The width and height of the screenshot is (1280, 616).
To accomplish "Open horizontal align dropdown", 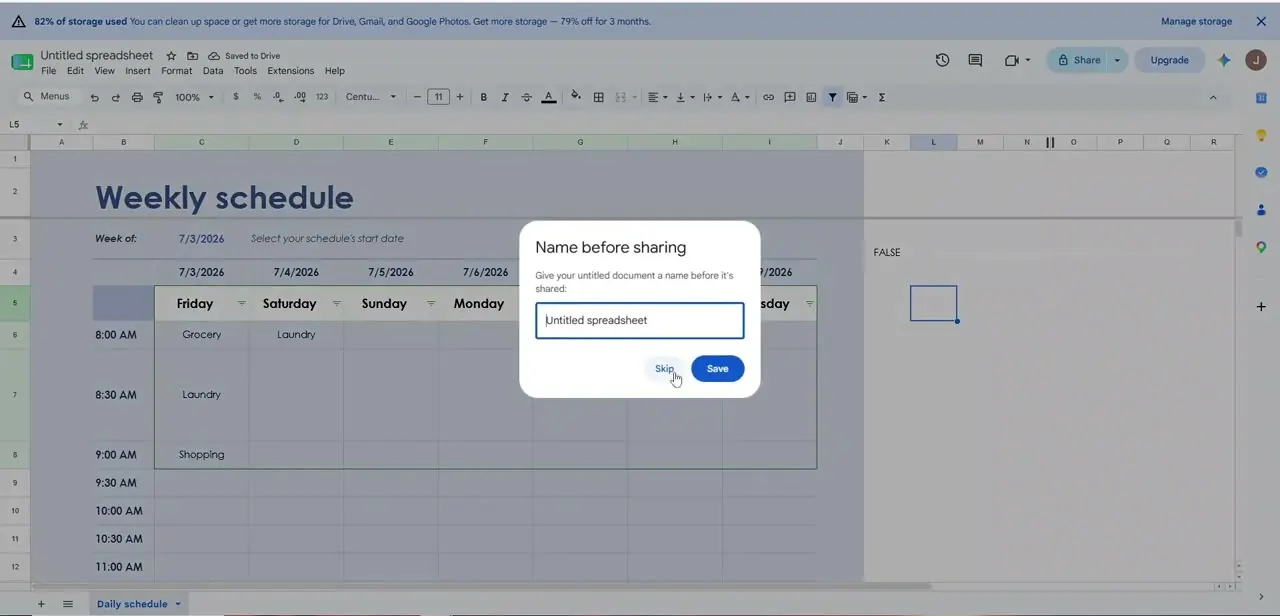I will (657, 97).
